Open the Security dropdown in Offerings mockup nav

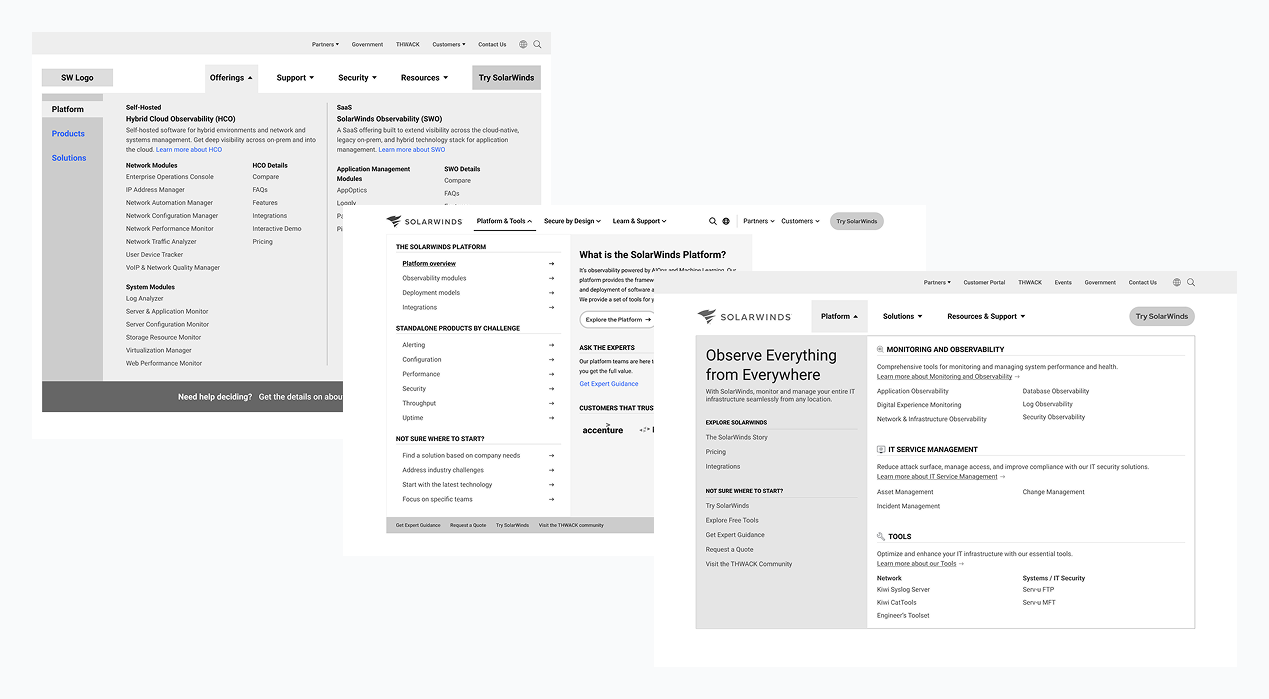click(x=357, y=77)
